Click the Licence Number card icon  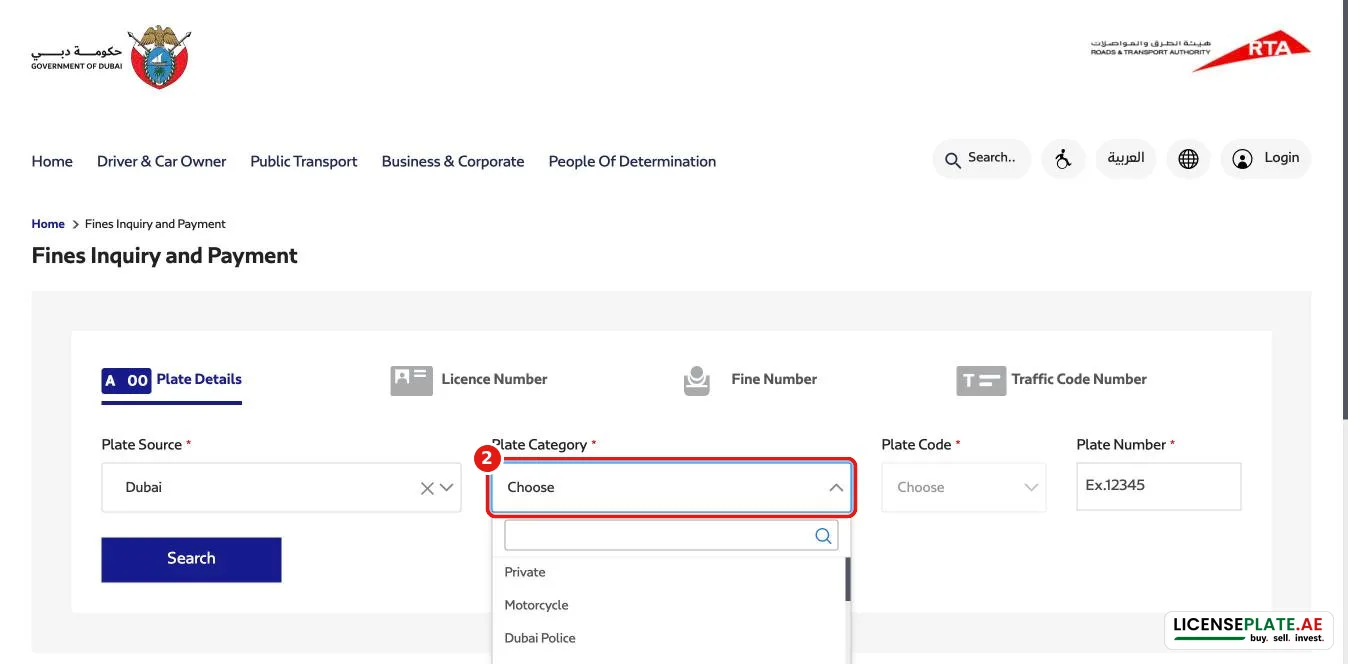[411, 380]
